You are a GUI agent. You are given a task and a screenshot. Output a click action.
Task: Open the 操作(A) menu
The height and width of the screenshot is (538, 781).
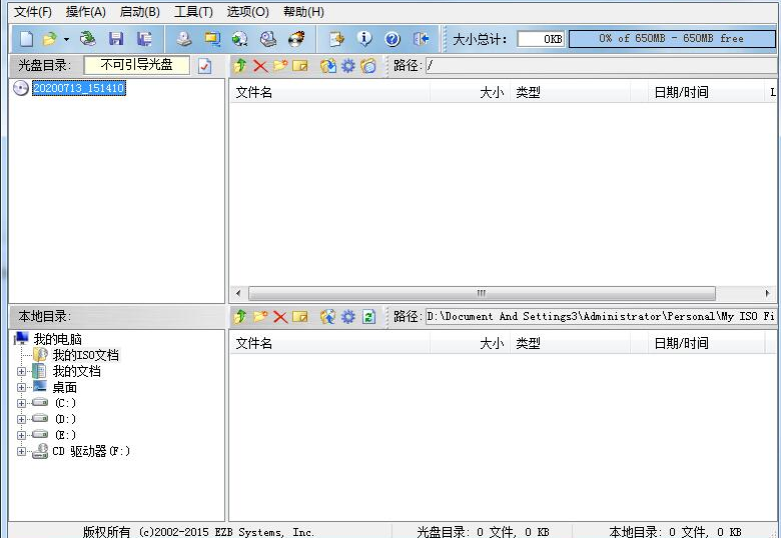(x=86, y=11)
